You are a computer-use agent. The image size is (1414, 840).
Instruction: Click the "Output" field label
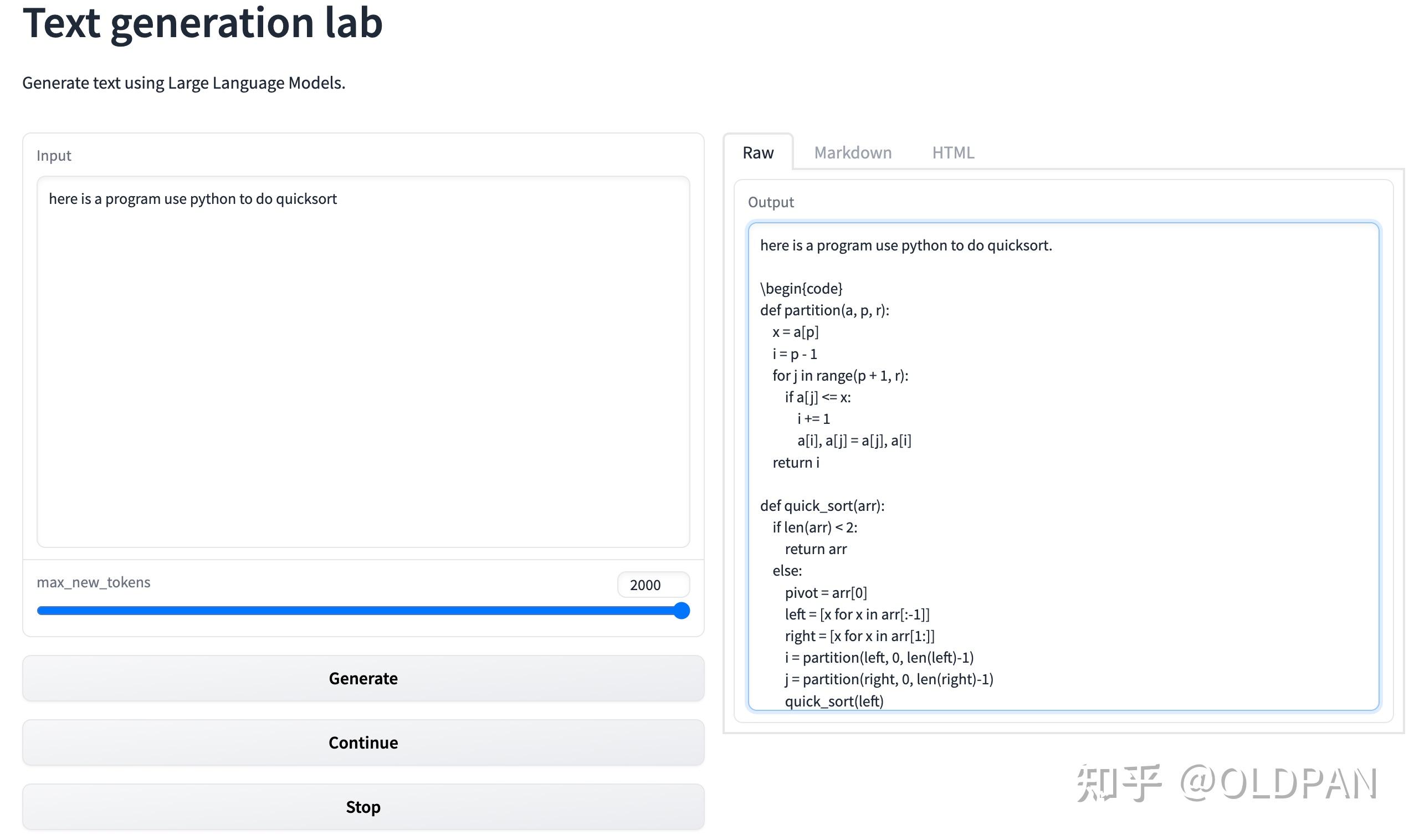coord(770,202)
